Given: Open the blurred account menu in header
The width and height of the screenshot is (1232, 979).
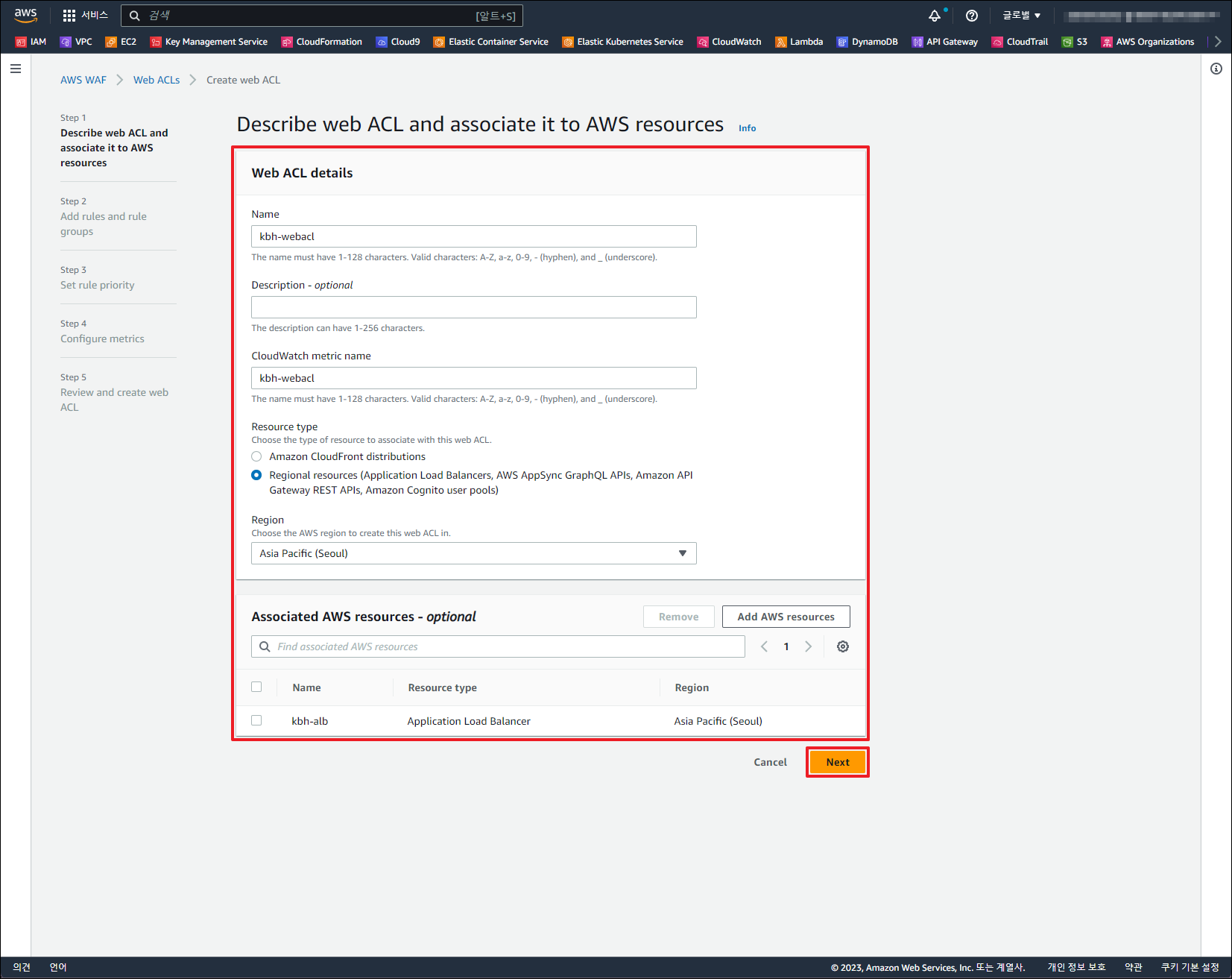Looking at the screenshot, I should 1143,16.
